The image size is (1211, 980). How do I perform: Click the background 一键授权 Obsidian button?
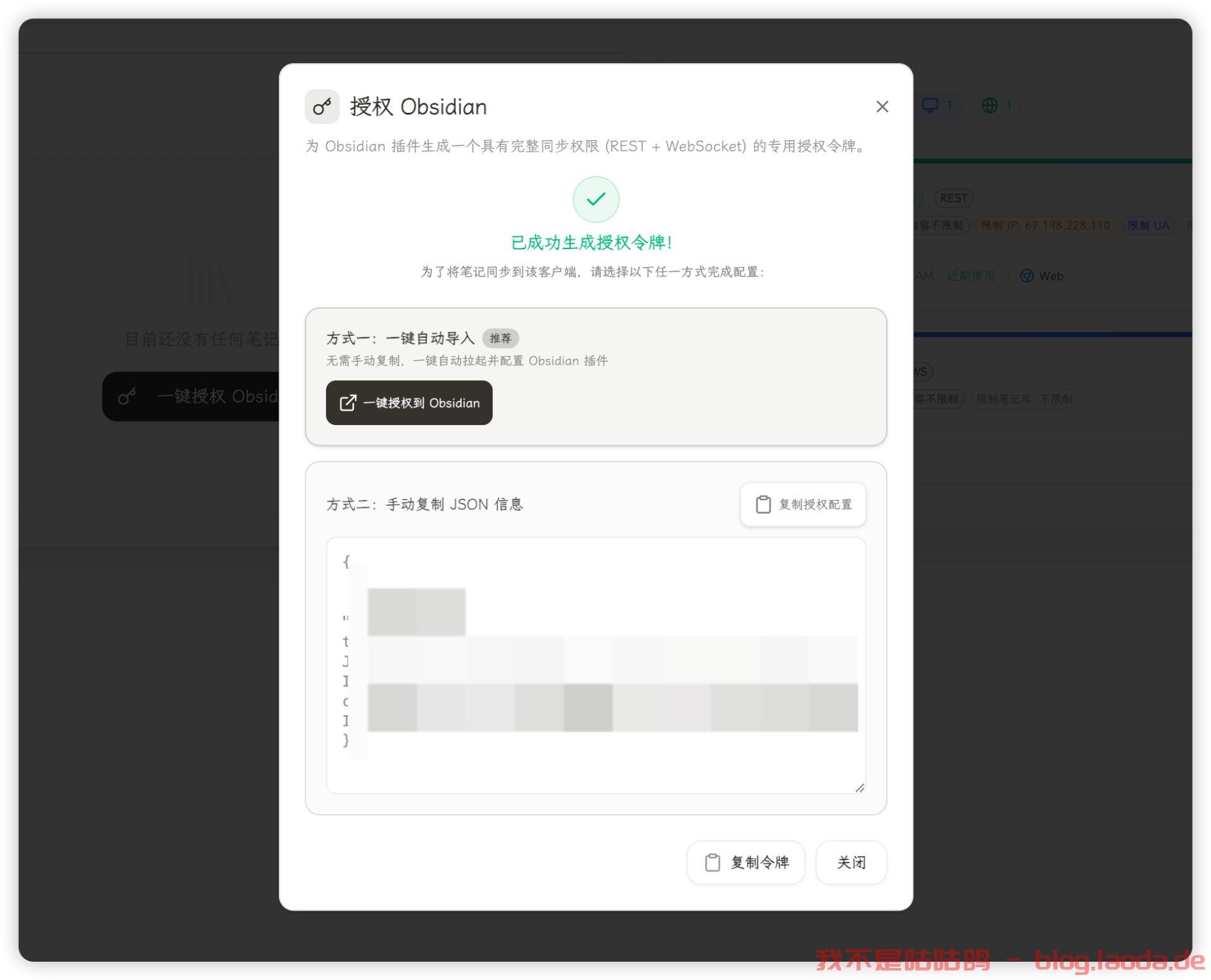[191, 396]
